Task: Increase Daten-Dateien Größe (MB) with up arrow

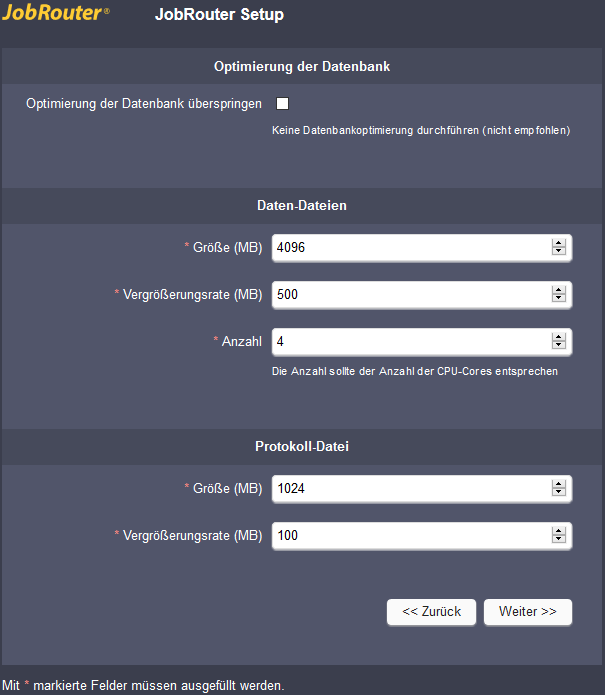Action: pyautogui.click(x=558, y=243)
